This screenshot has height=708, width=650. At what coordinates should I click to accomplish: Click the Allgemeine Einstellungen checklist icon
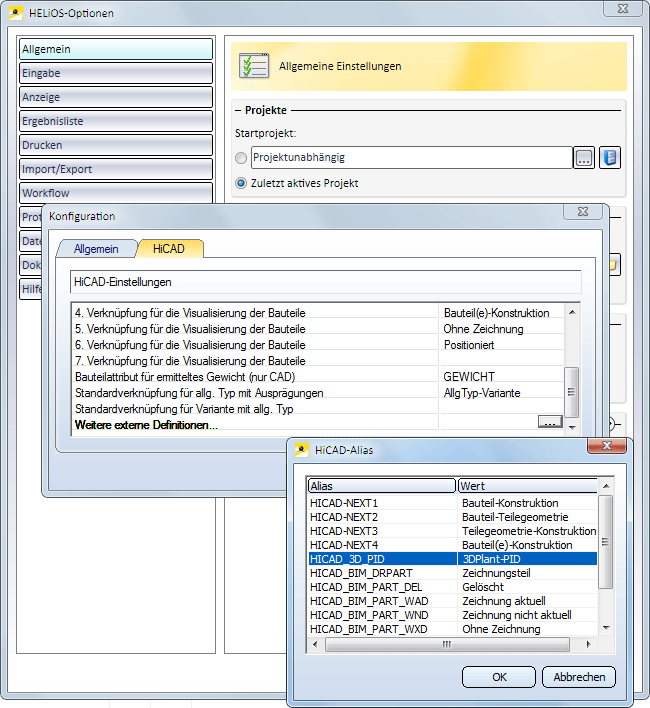pyautogui.click(x=253, y=66)
